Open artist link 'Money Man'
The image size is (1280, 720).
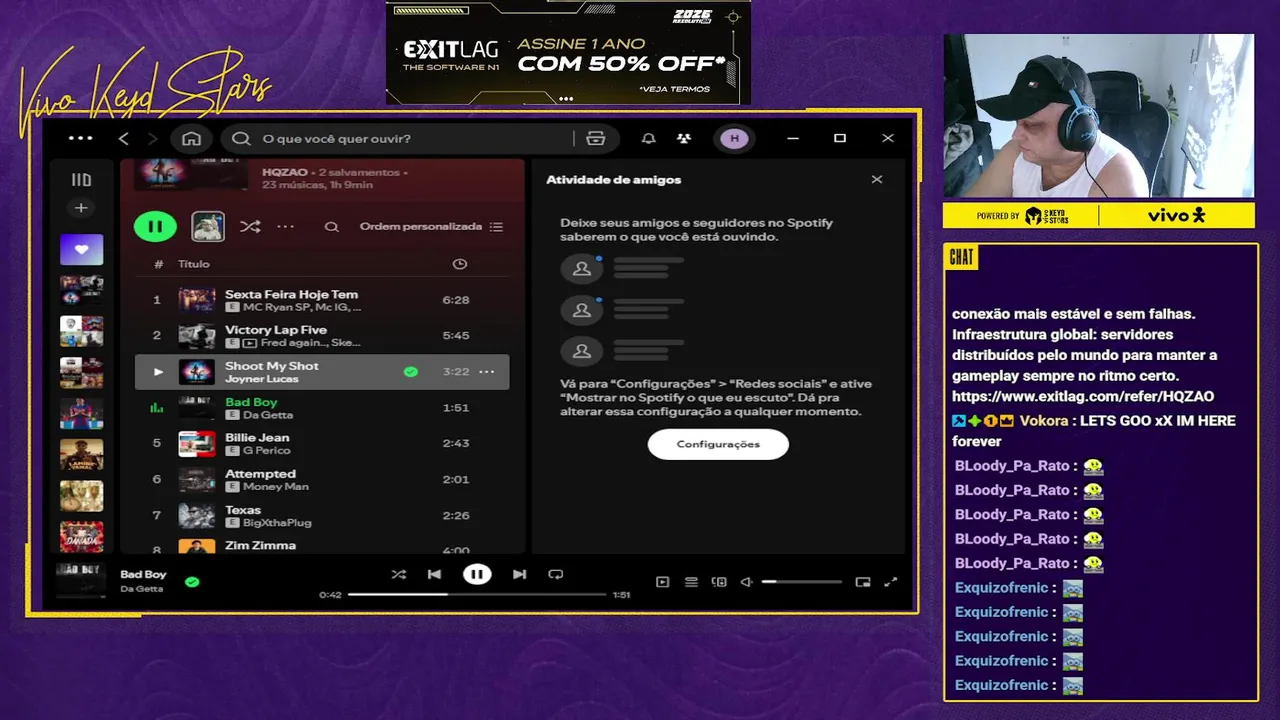[x=275, y=486]
